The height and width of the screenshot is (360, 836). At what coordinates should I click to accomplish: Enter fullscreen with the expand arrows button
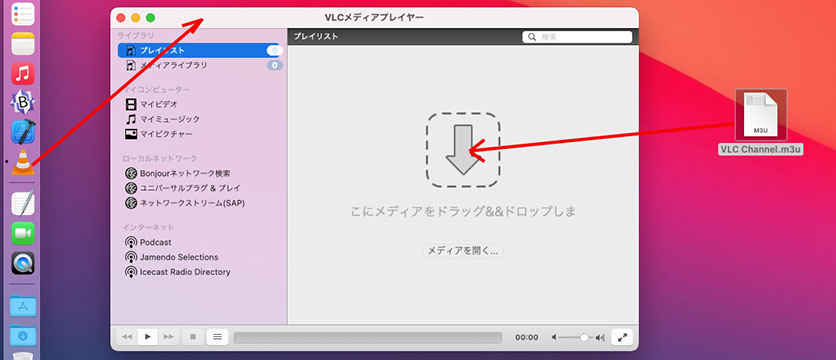point(622,337)
